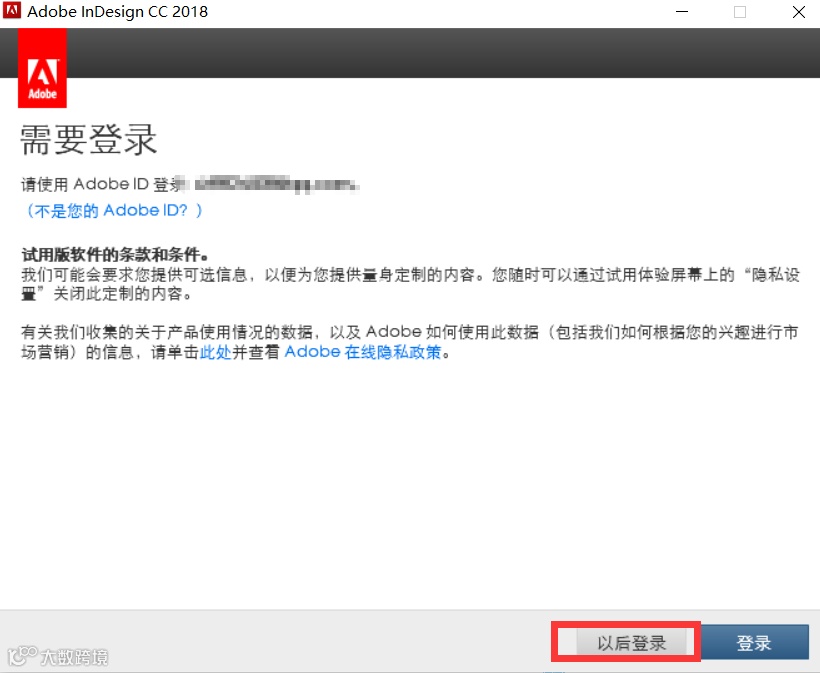Click the red Adobe logo badge

(42, 69)
